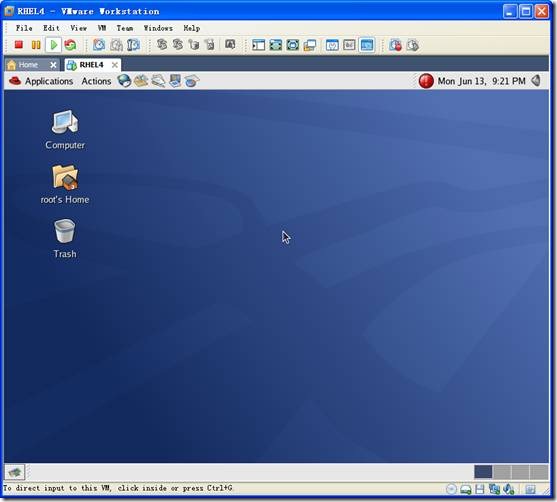Open the File menu
557x502 pixels.
24,28
